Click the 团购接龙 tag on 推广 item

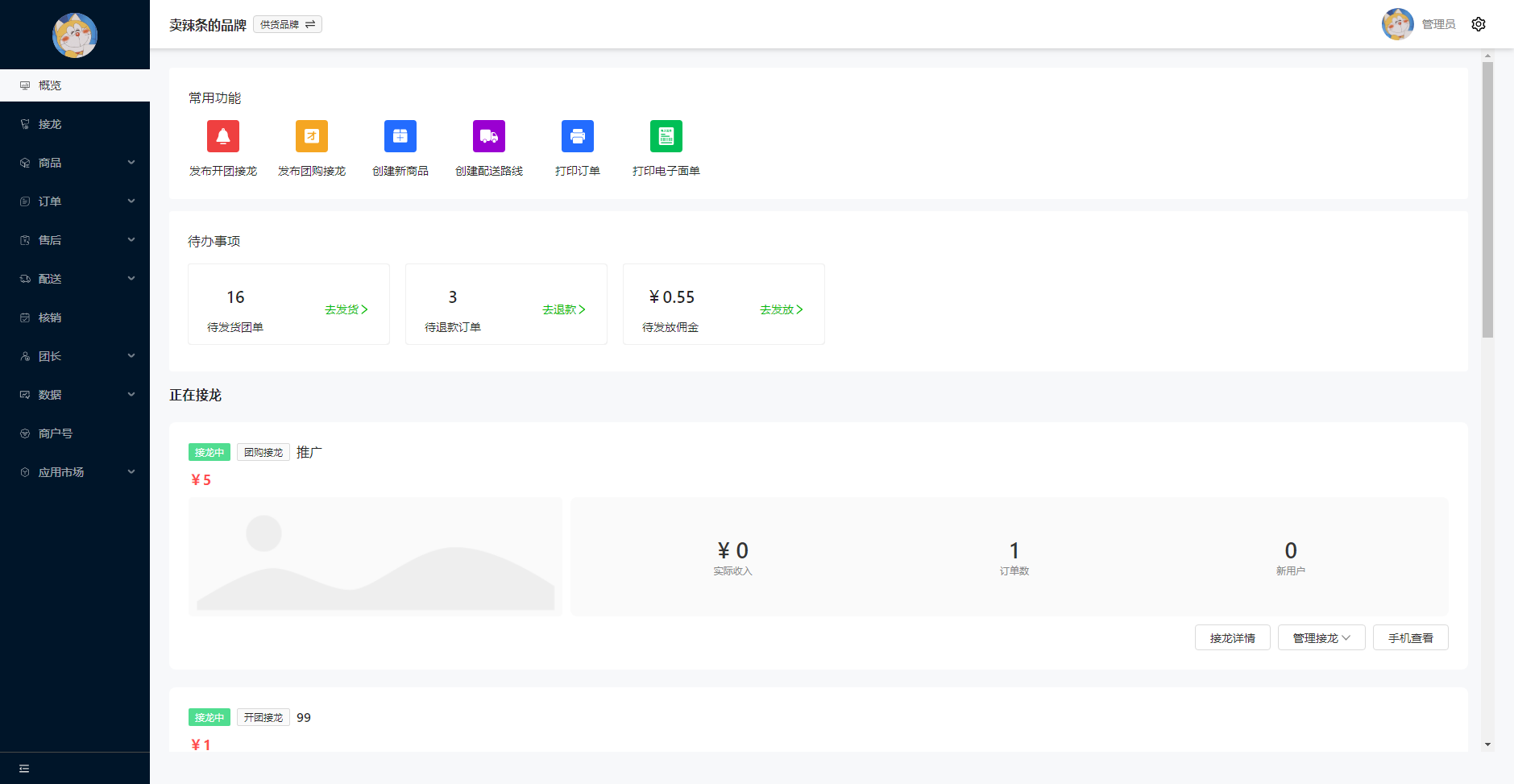click(x=263, y=452)
